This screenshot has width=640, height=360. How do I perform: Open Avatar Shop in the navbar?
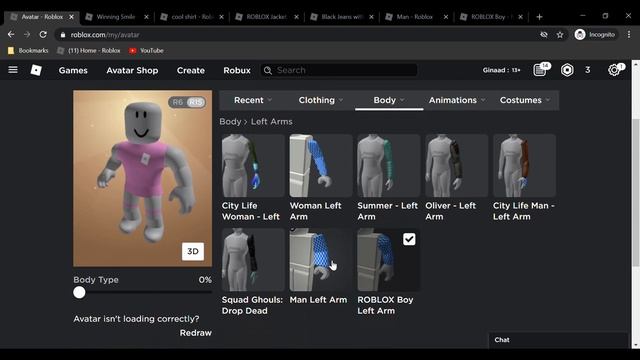point(132,70)
